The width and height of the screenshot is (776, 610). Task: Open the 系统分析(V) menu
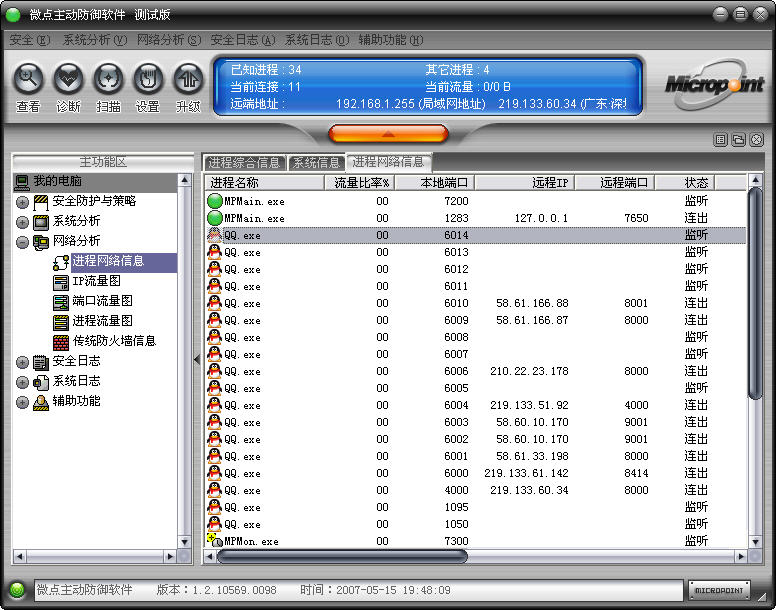tap(95, 40)
